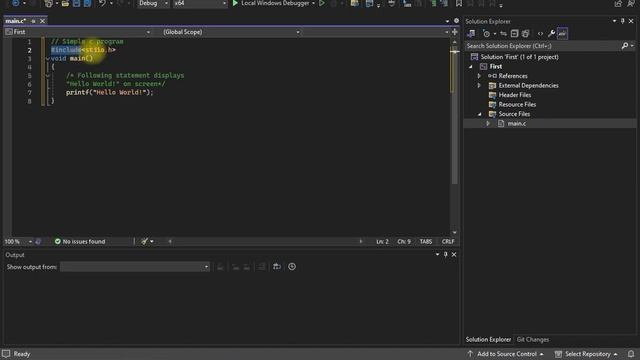
Task: Select main.c in Solution Explorer
Action: pos(517,123)
